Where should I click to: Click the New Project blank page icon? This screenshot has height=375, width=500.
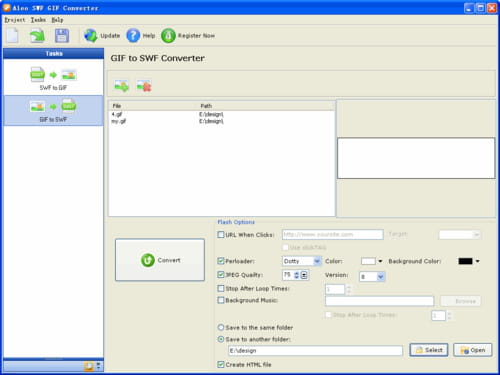(12, 35)
